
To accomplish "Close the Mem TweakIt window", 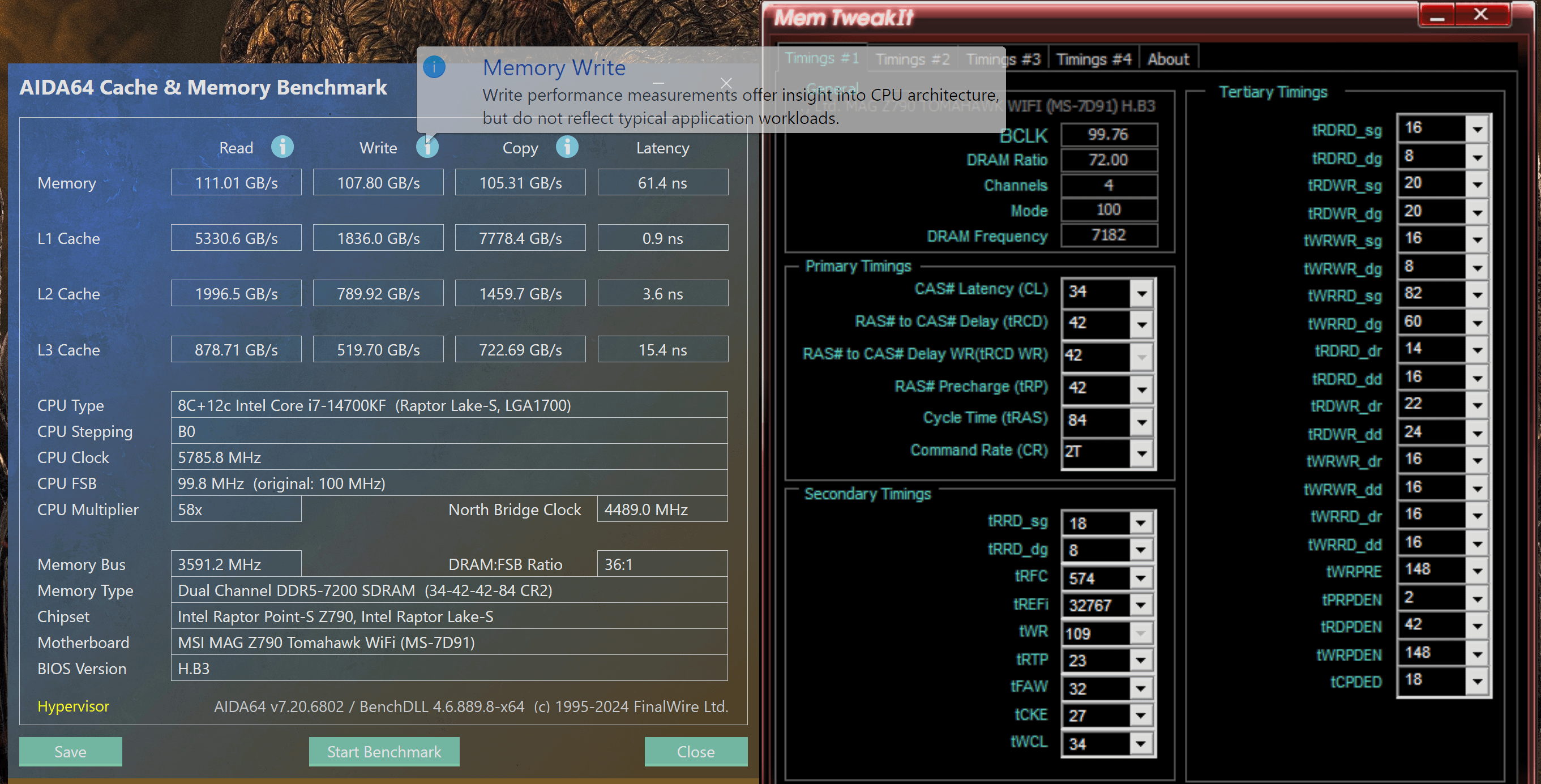I will click(x=1480, y=15).
